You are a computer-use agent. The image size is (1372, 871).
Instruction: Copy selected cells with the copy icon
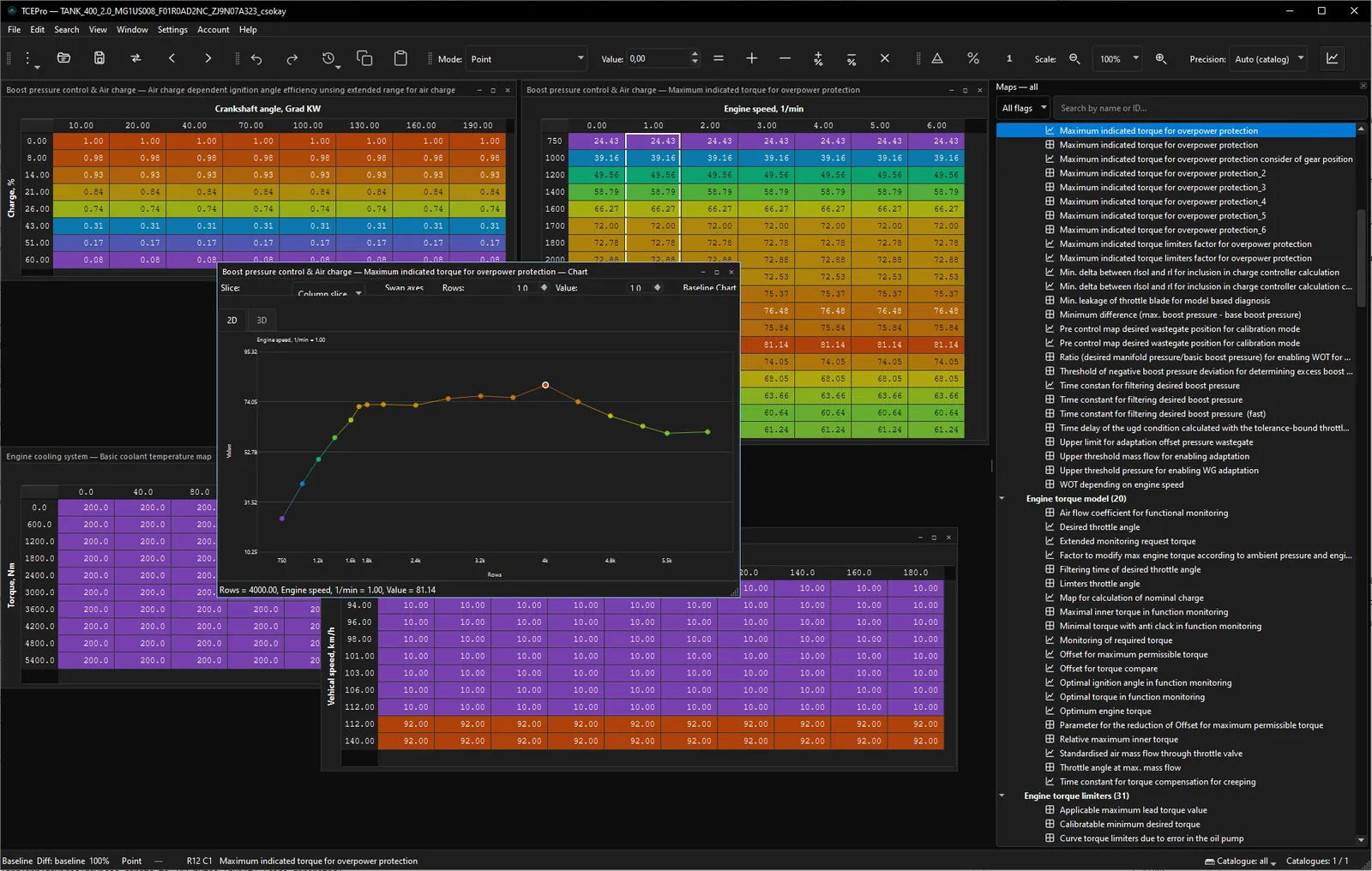coord(364,58)
